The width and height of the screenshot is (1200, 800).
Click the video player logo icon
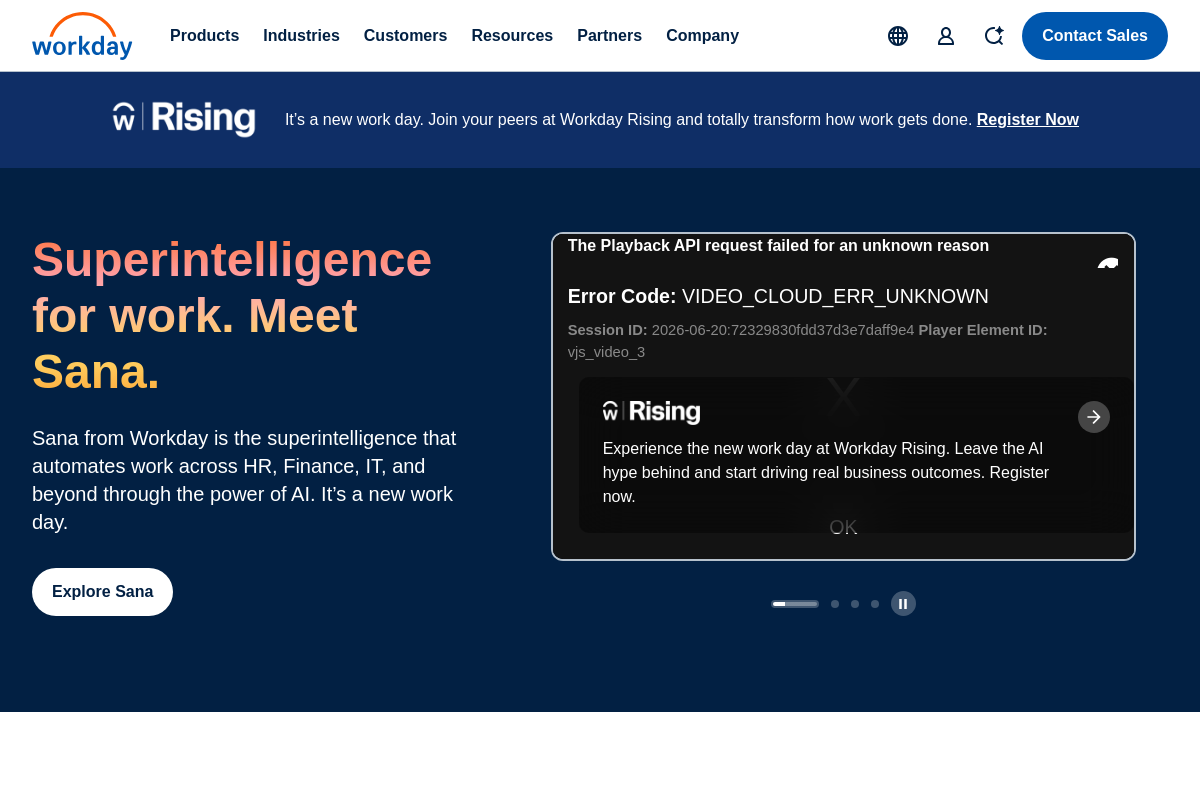1108,263
